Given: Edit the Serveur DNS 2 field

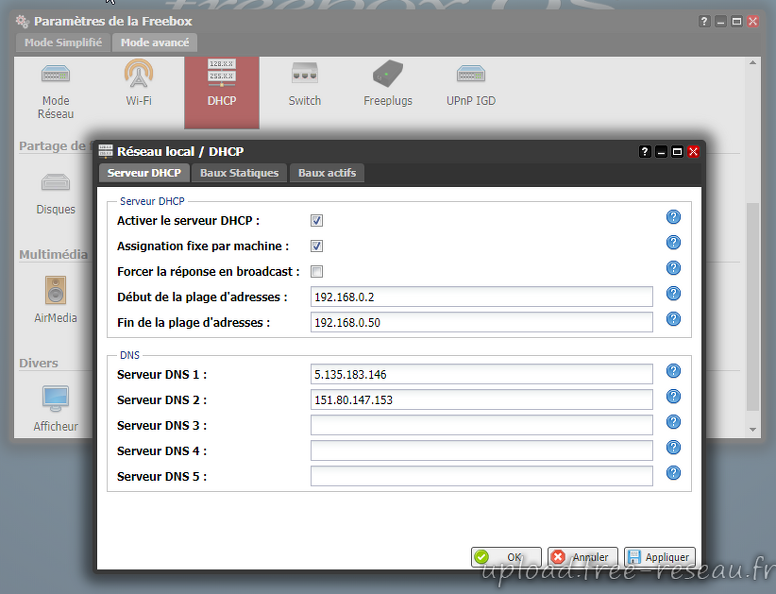Looking at the screenshot, I should pos(482,400).
